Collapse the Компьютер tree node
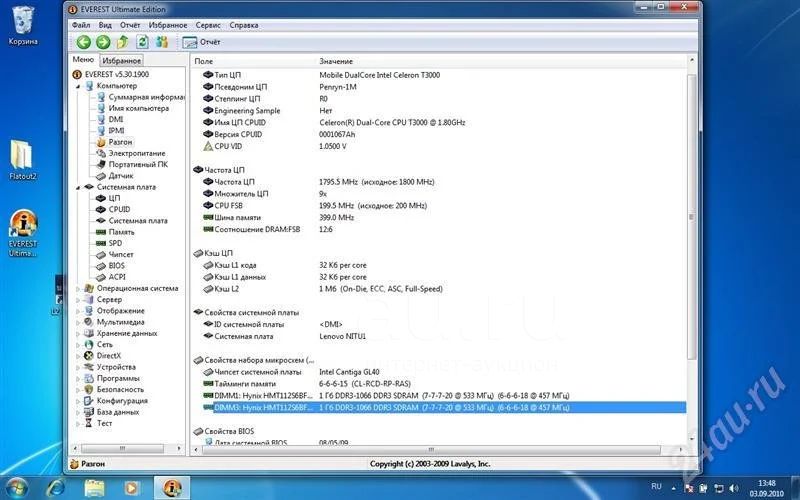 78,86
